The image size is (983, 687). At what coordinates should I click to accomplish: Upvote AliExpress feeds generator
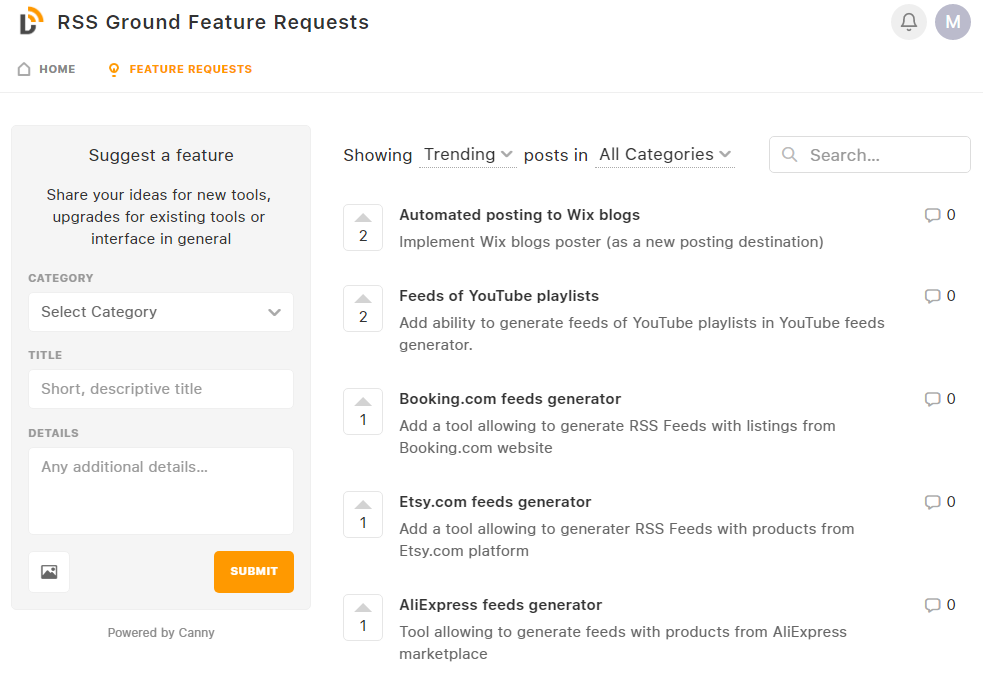point(363,617)
